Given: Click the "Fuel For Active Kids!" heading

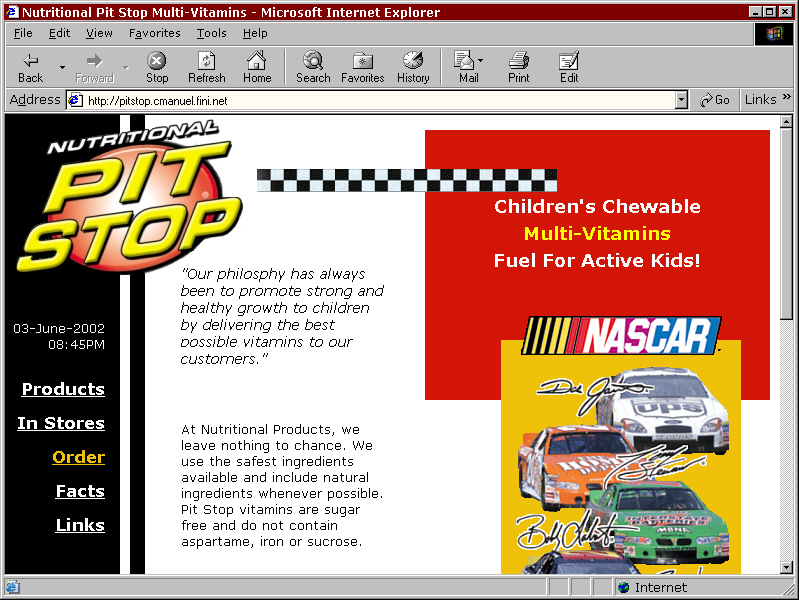Looking at the screenshot, I should (x=597, y=260).
